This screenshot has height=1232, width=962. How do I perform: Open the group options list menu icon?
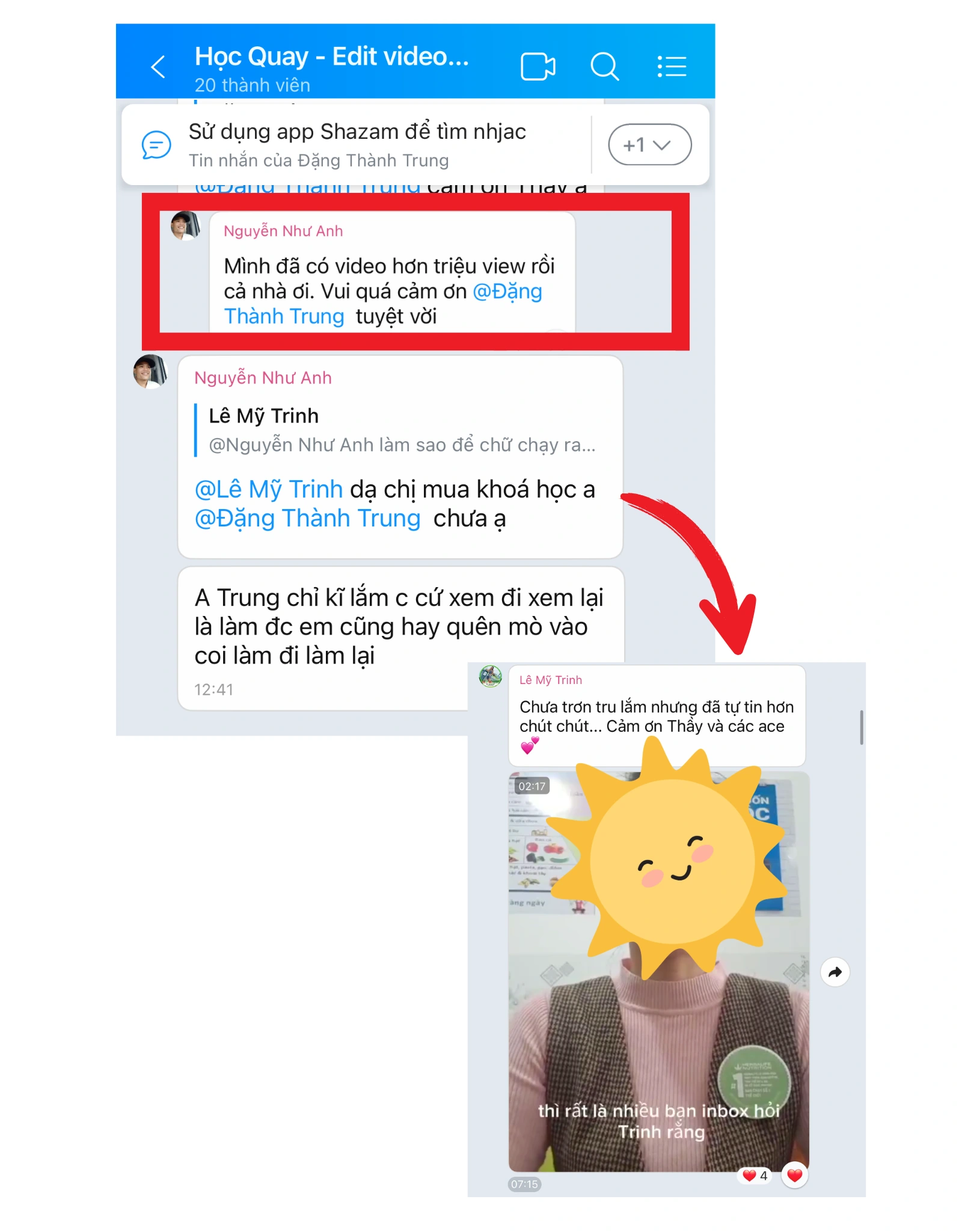(672, 67)
